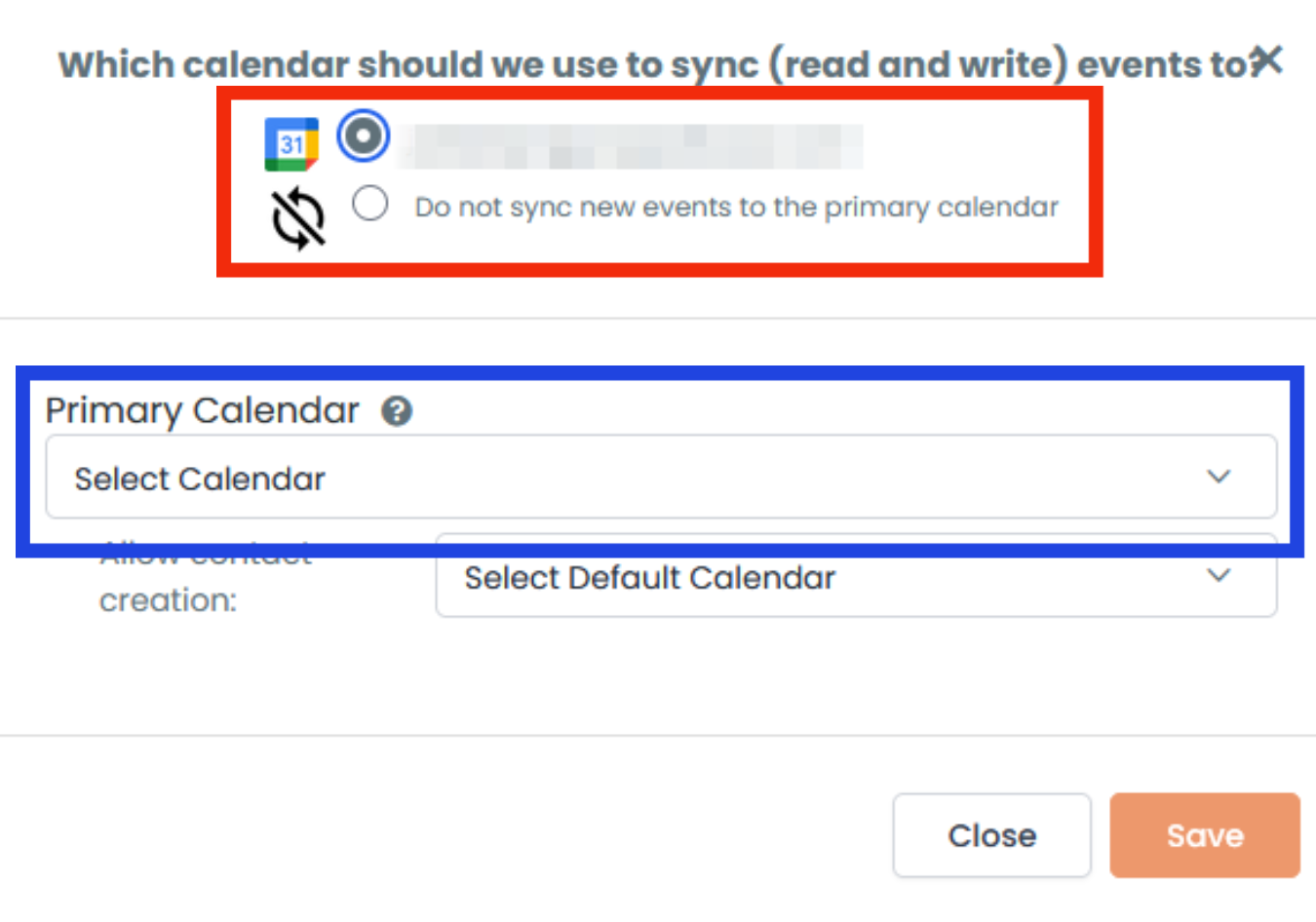1316x922 pixels.
Task: Choose the "Do not sync new events" radio option
Action: click(x=370, y=204)
